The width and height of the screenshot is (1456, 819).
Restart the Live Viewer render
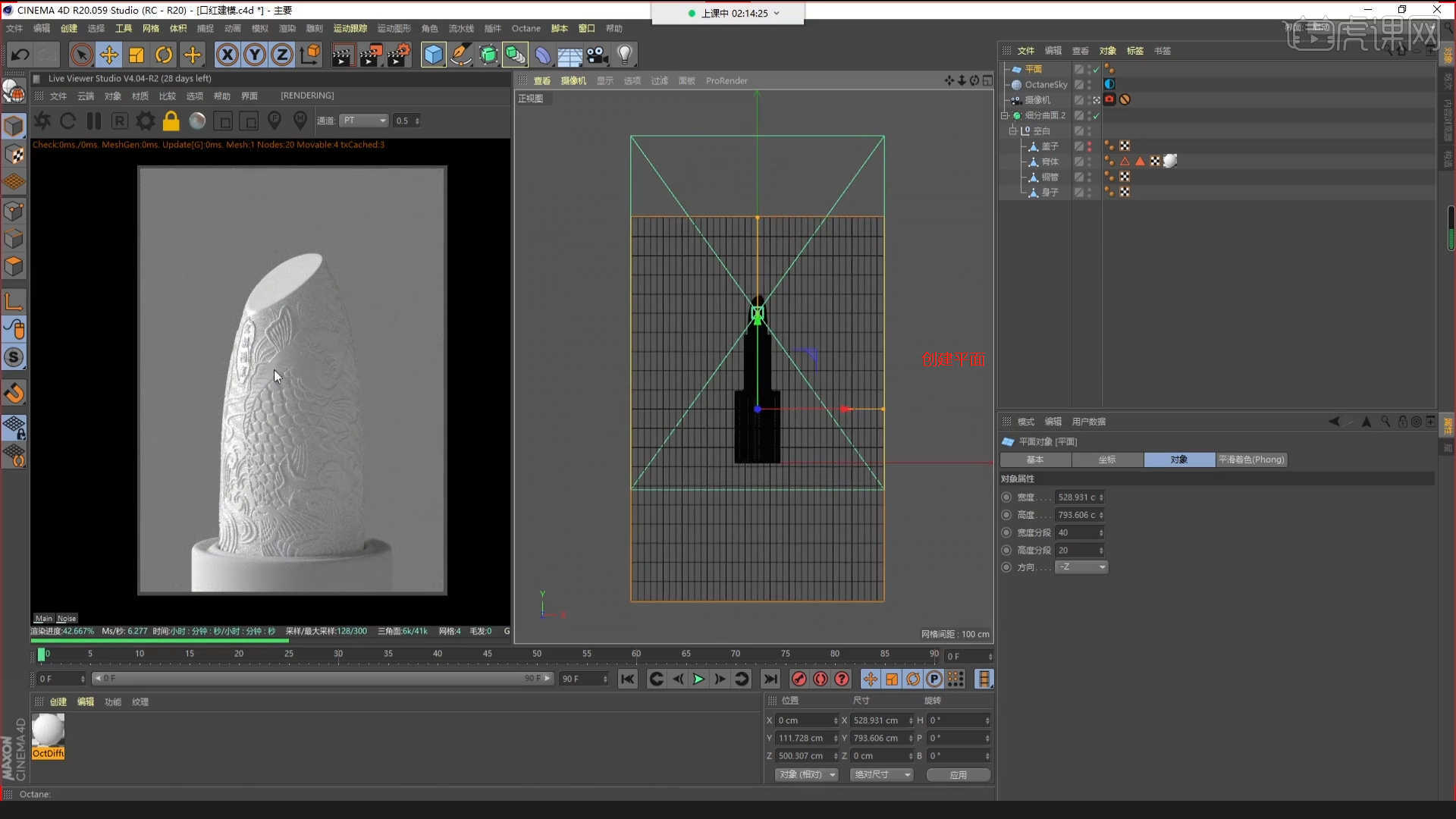67,121
